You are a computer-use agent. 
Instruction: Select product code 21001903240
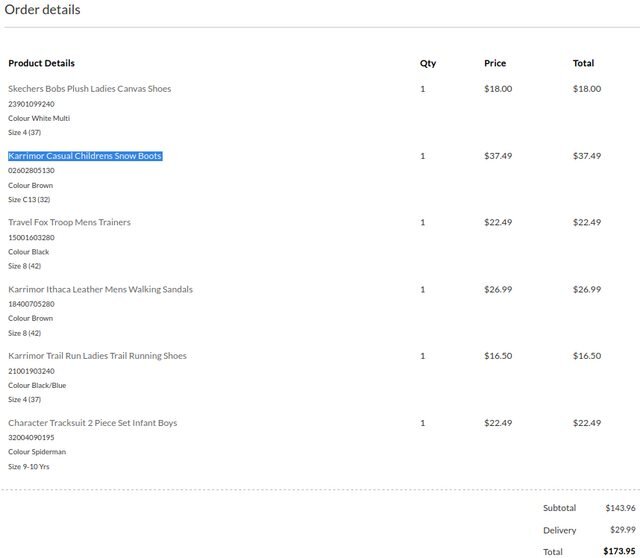tap(31, 371)
